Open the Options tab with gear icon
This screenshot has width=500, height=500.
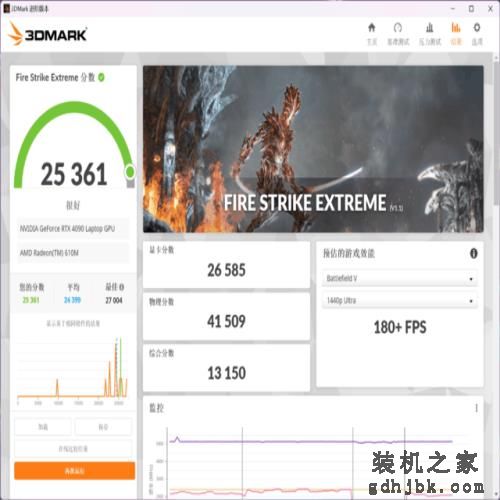477,34
